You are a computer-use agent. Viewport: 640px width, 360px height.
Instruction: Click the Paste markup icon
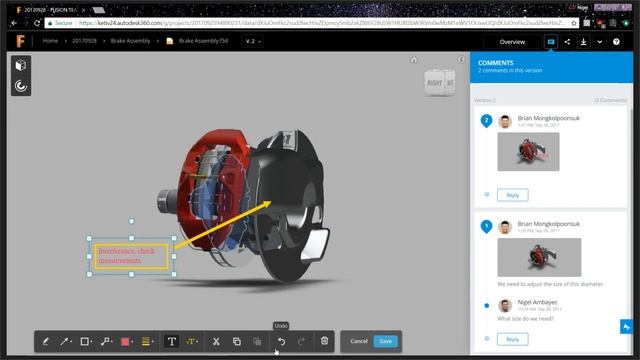click(257, 342)
